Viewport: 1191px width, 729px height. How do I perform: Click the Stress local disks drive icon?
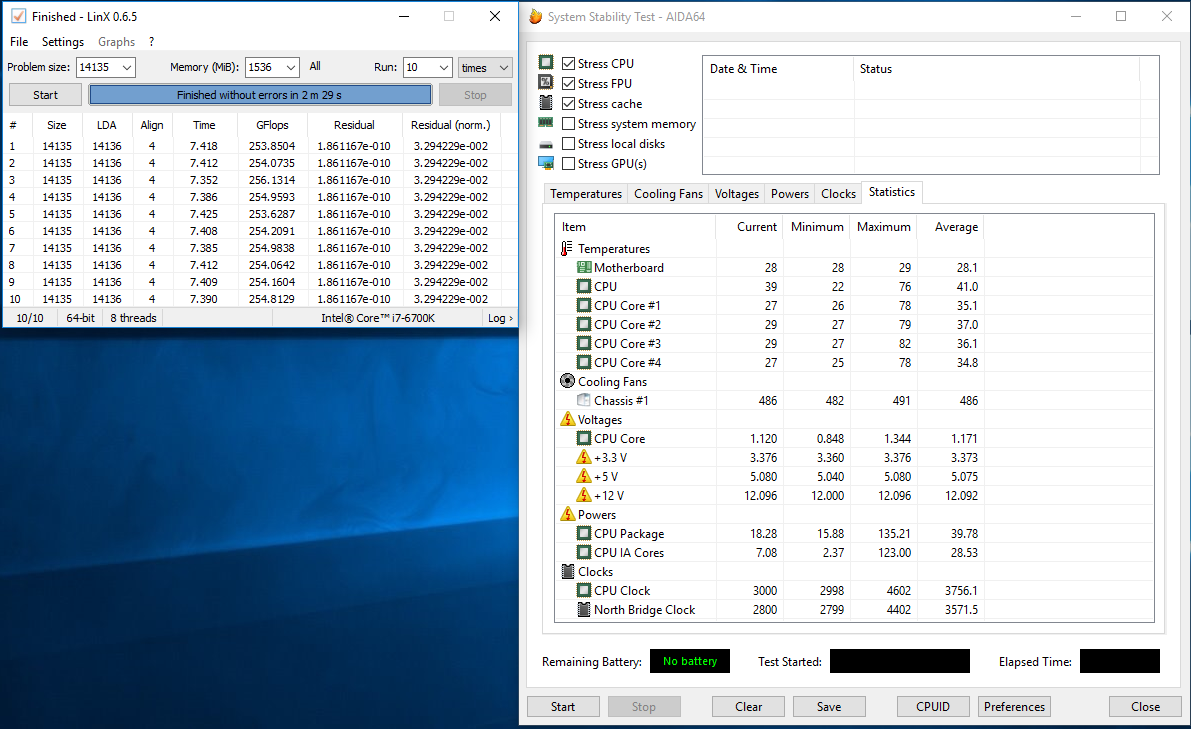[x=545, y=144]
